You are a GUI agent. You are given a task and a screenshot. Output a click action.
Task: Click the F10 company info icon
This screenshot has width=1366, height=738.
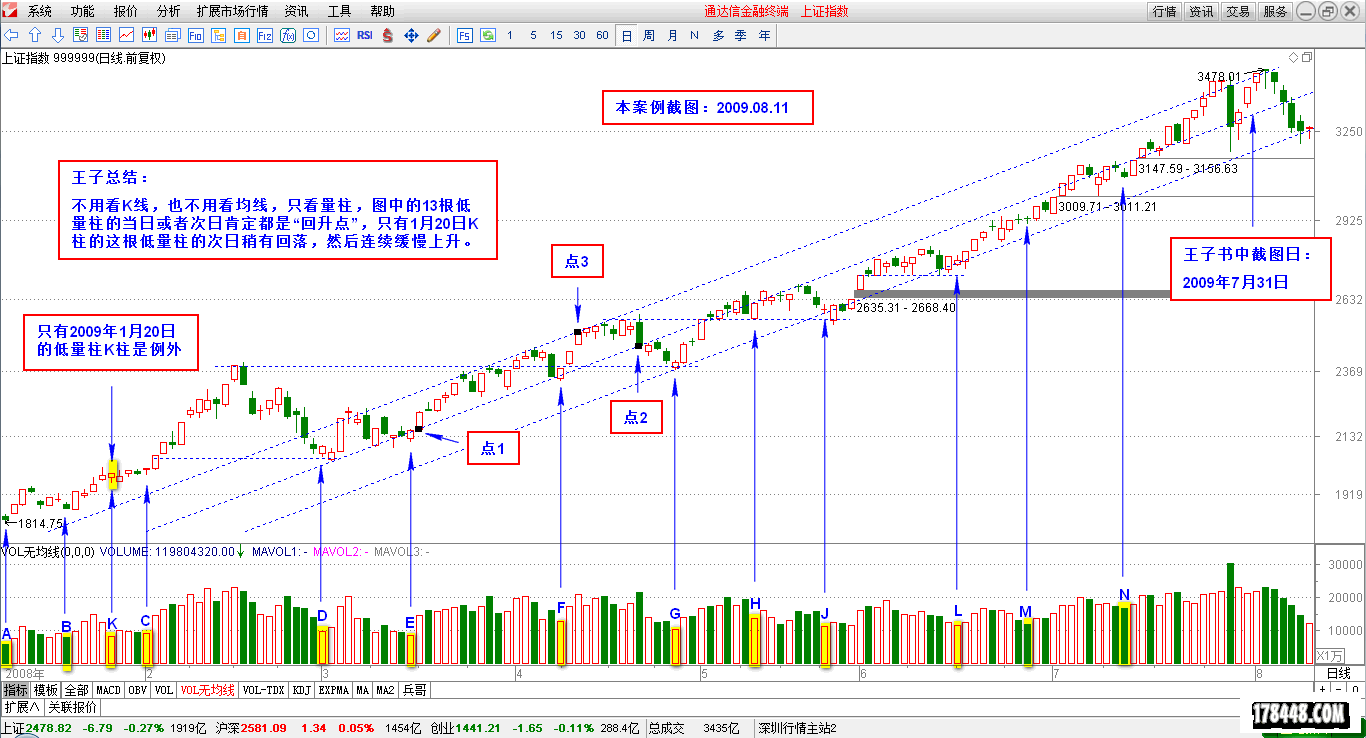tap(196, 35)
